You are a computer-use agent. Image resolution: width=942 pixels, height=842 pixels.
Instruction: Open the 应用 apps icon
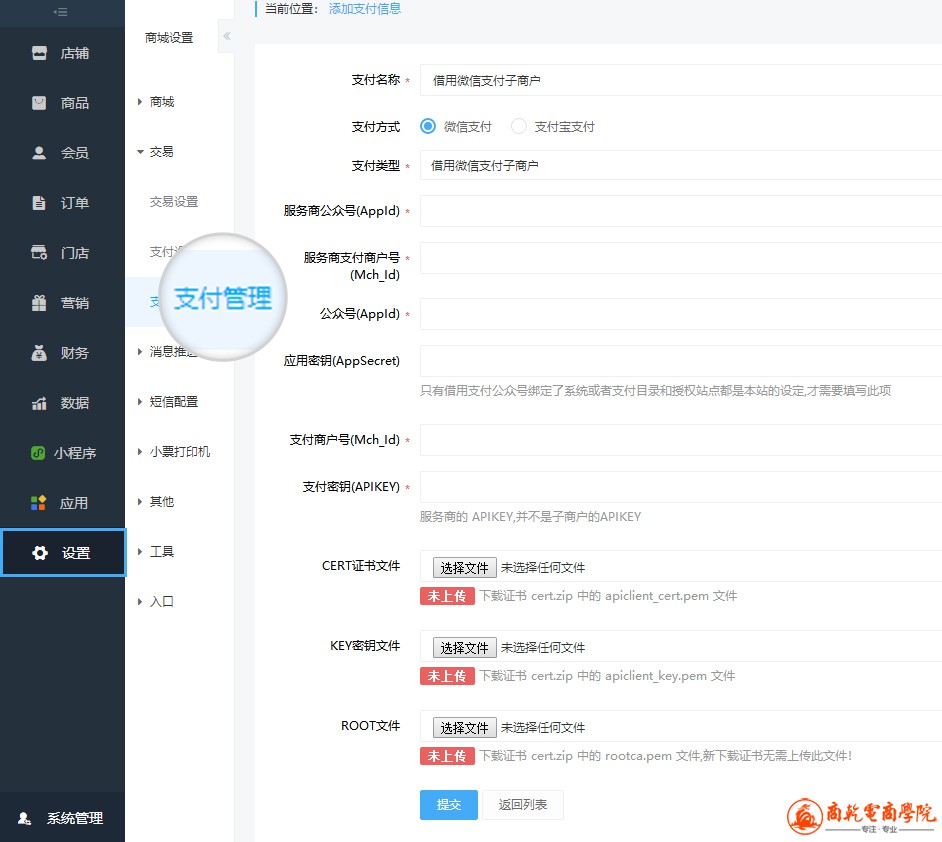[38, 503]
